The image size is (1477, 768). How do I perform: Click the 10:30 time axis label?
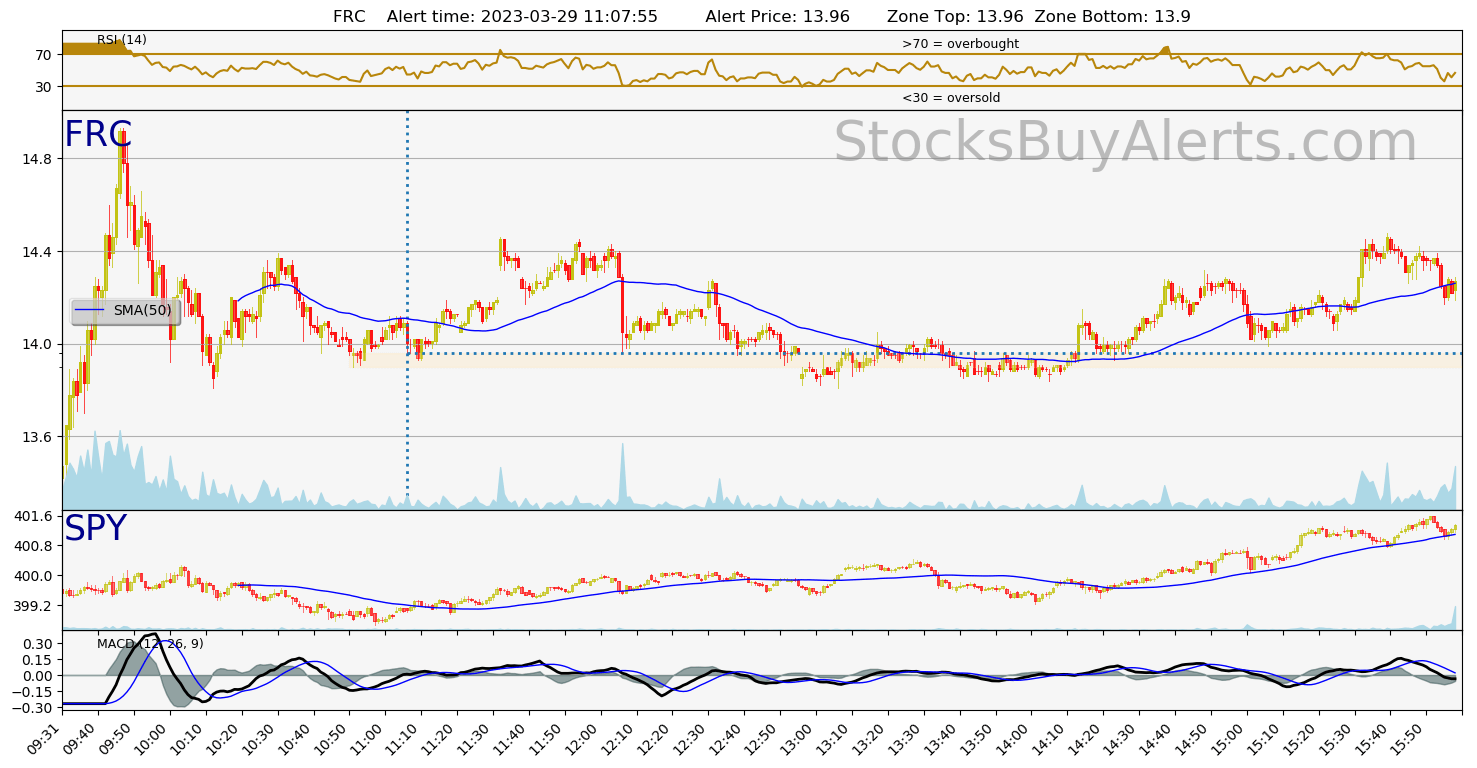pos(259,738)
